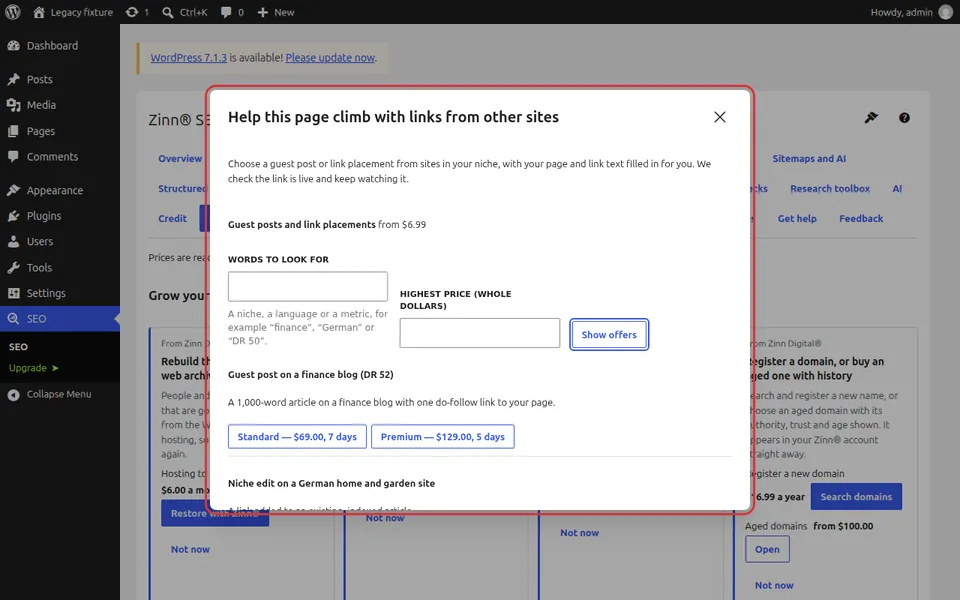
Task: Focus the Words to look for field
Action: [x=307, y=287]
